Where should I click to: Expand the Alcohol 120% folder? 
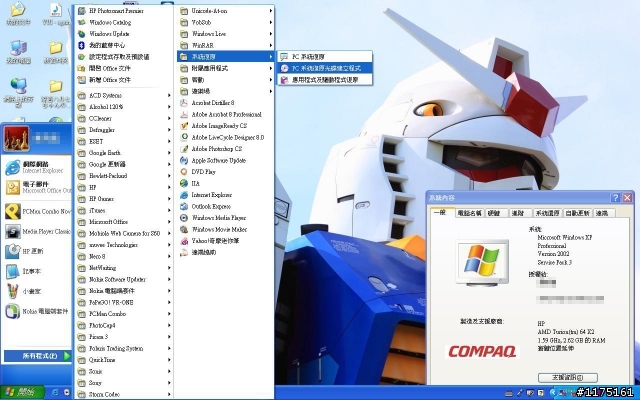click(x=124, y=107)
